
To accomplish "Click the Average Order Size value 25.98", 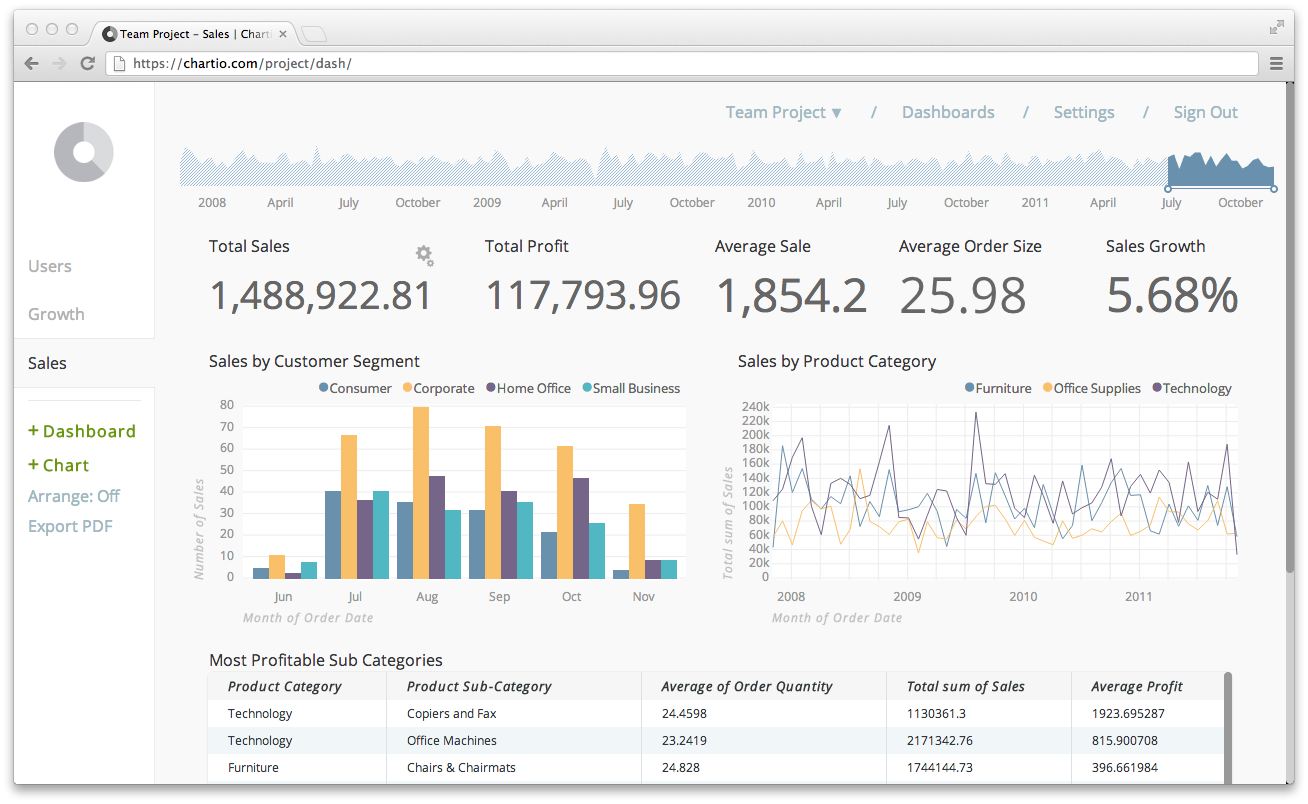I will click(x=963, y=295).
